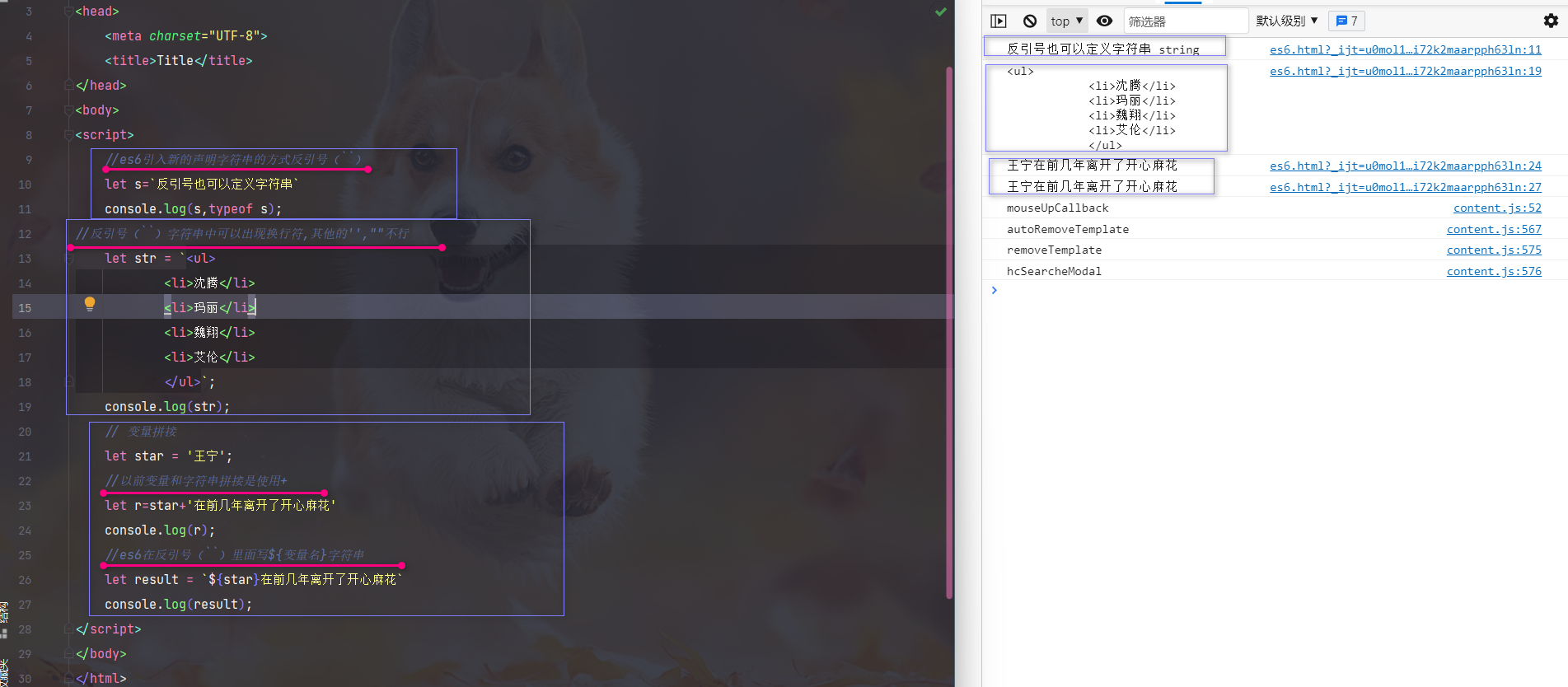1568x687 pixels.
Task: Open content.js:575 source link
Action: click(1494, 250)
